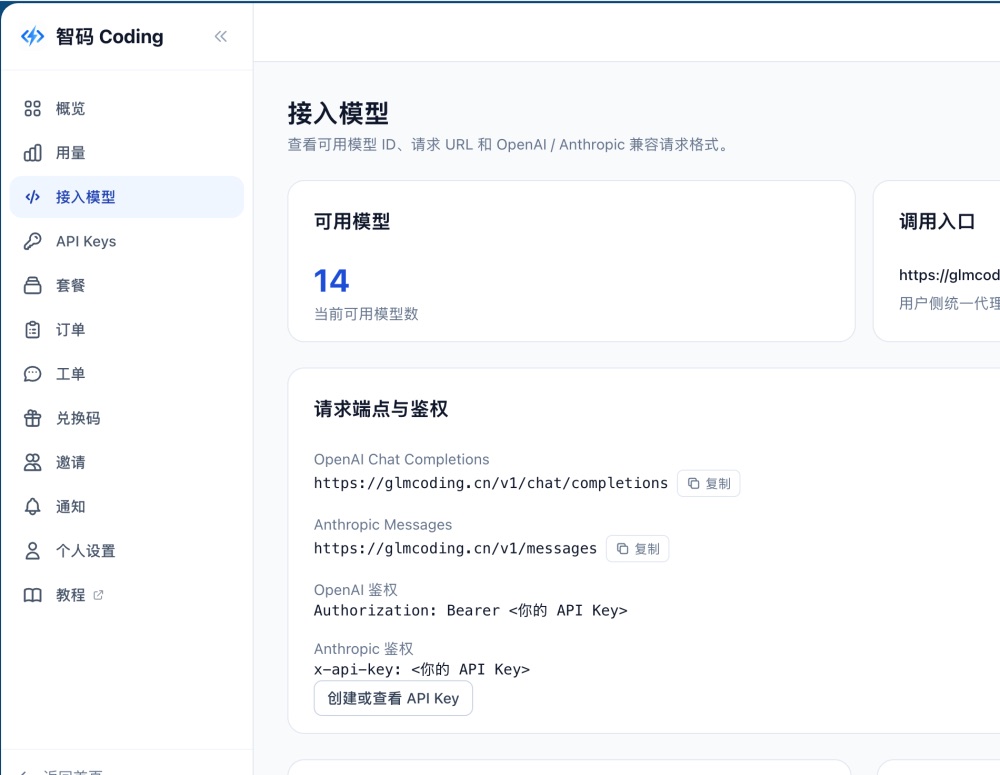Select 接入模型 in the sidebar

click(127, 197)
